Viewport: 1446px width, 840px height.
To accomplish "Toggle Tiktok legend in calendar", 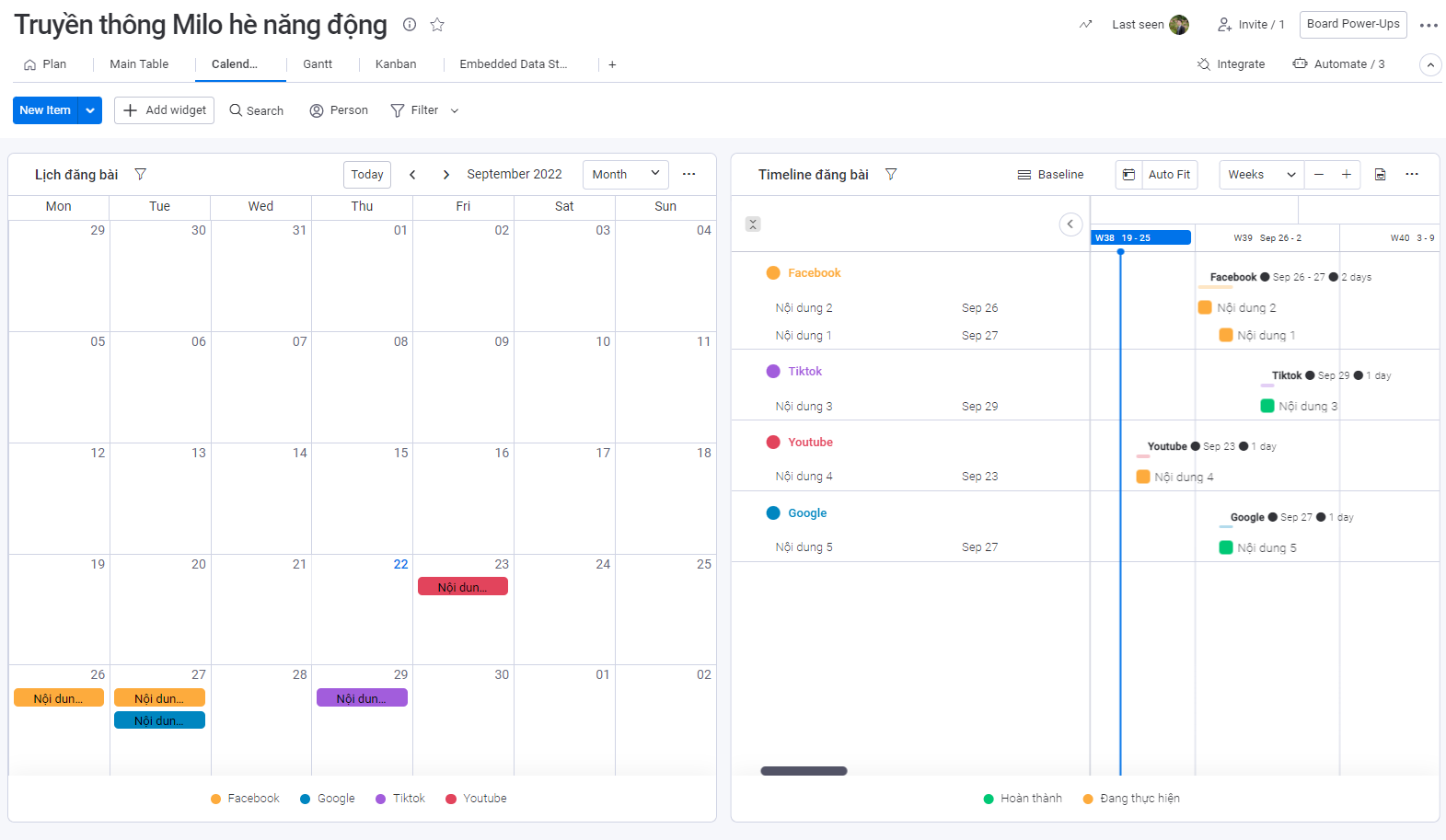I will point(400,799).
